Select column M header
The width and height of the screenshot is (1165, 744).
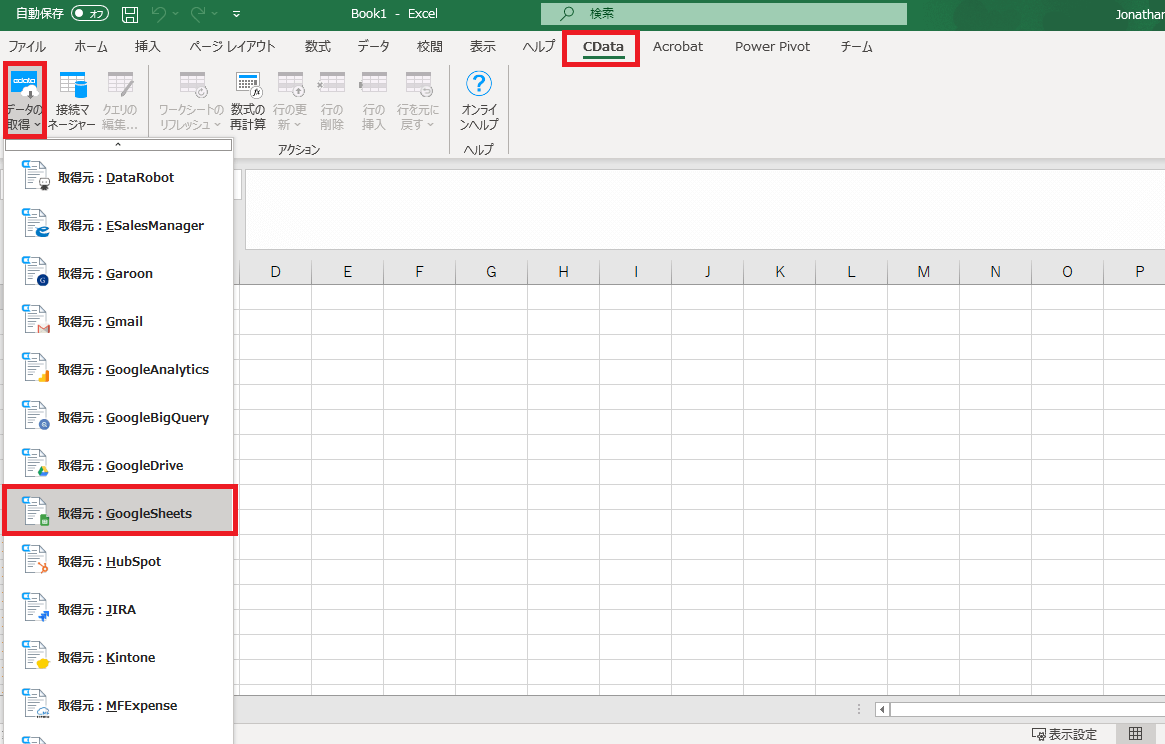click(x=924, y=272)
